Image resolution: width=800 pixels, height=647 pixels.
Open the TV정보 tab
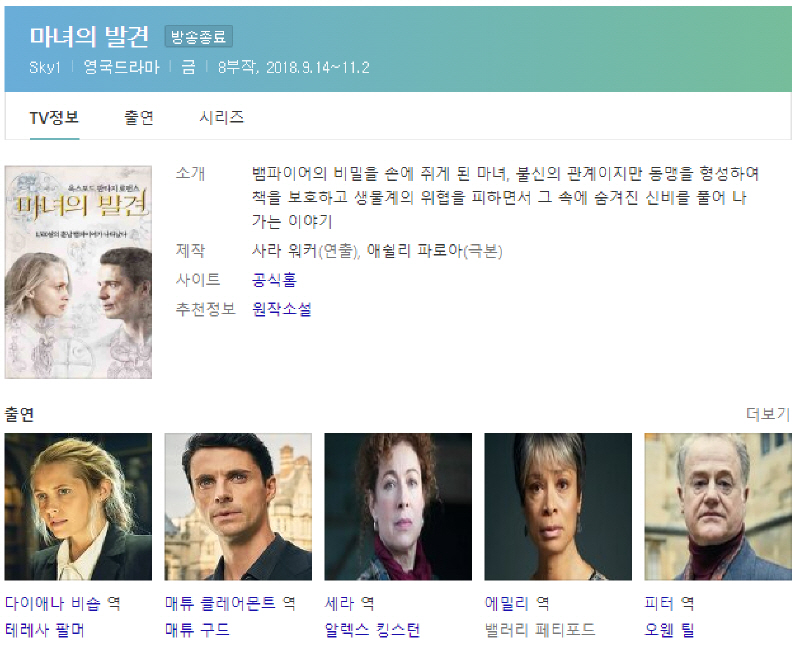[x=54, y=118]
